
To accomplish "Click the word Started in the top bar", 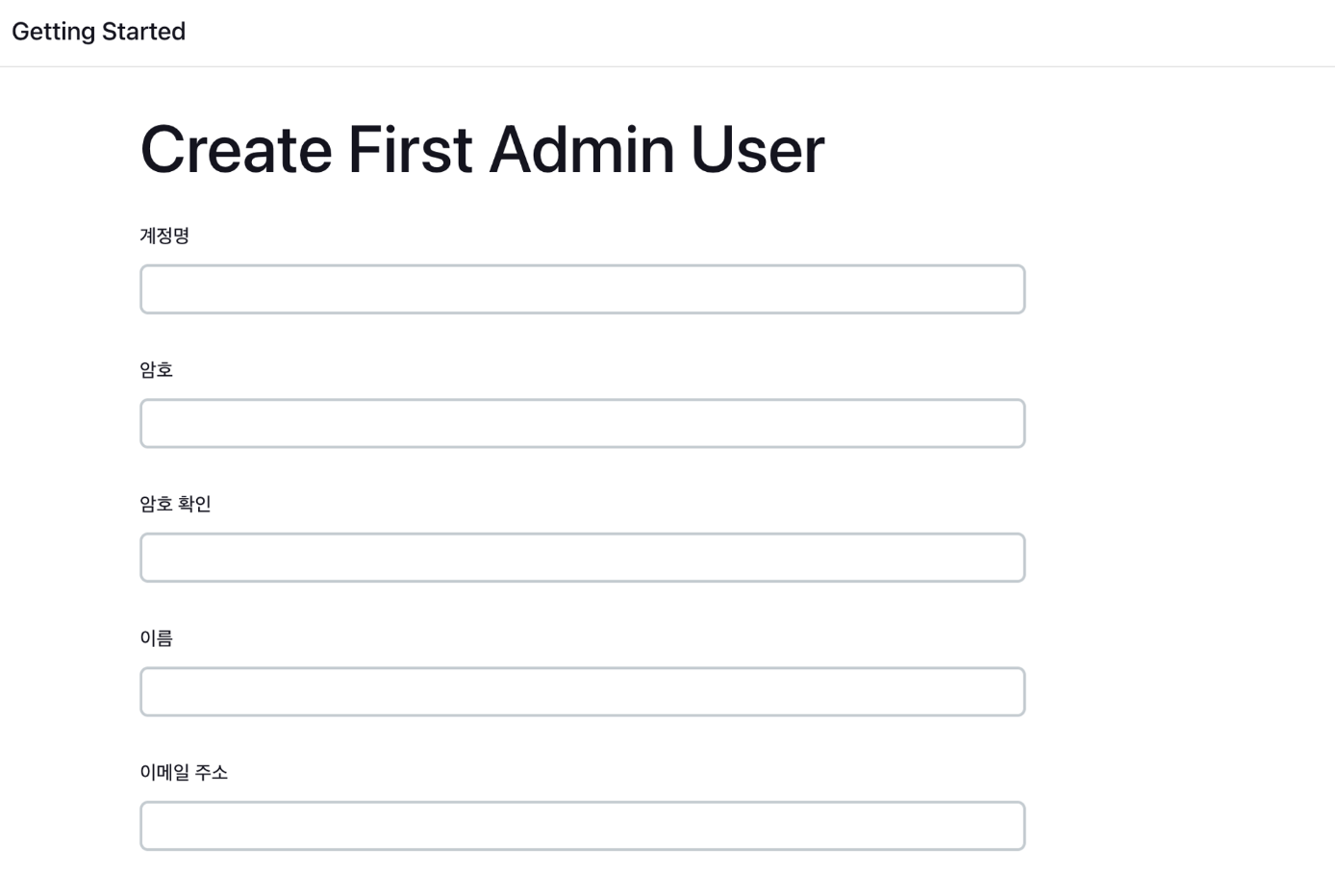I will point(143,32).
